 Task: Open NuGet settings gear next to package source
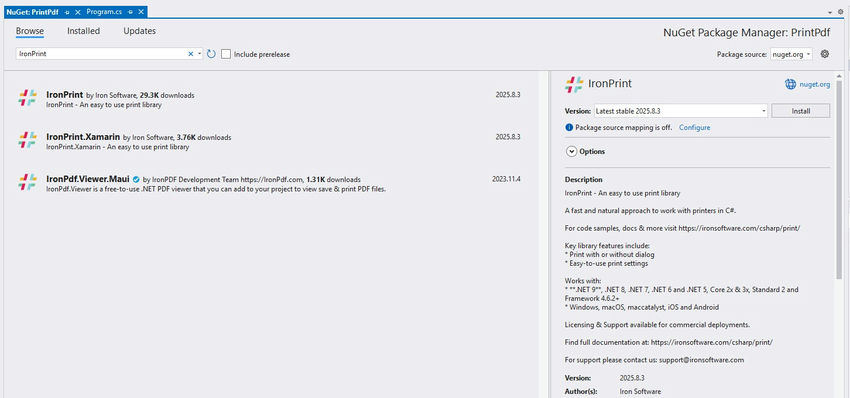825,54
